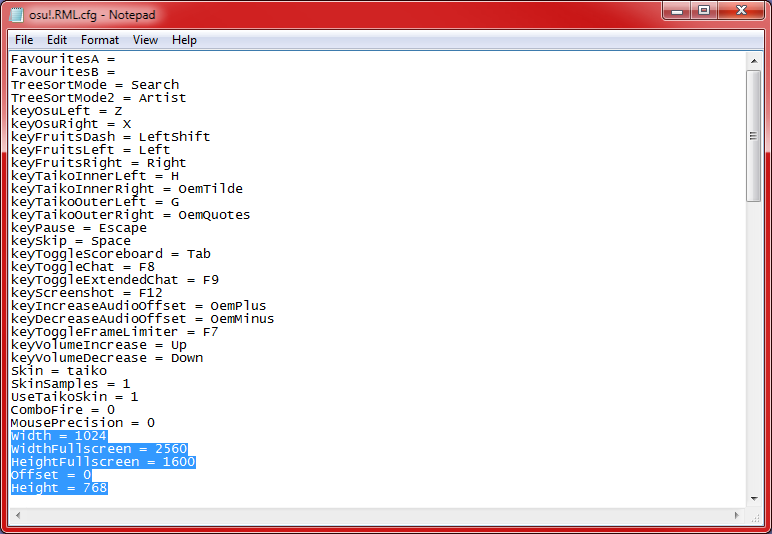
Task: Click the line 'keyFruitsDash = LeftShift'
Action: coord(111,137)
